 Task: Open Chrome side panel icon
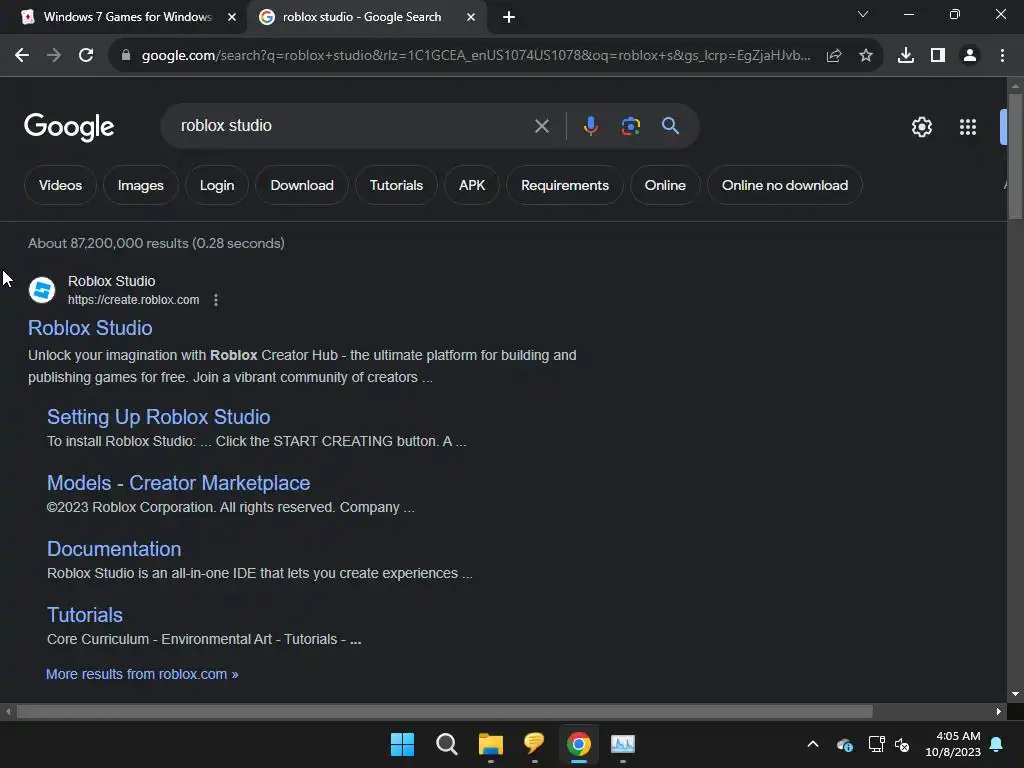click(x=938, y=56)
